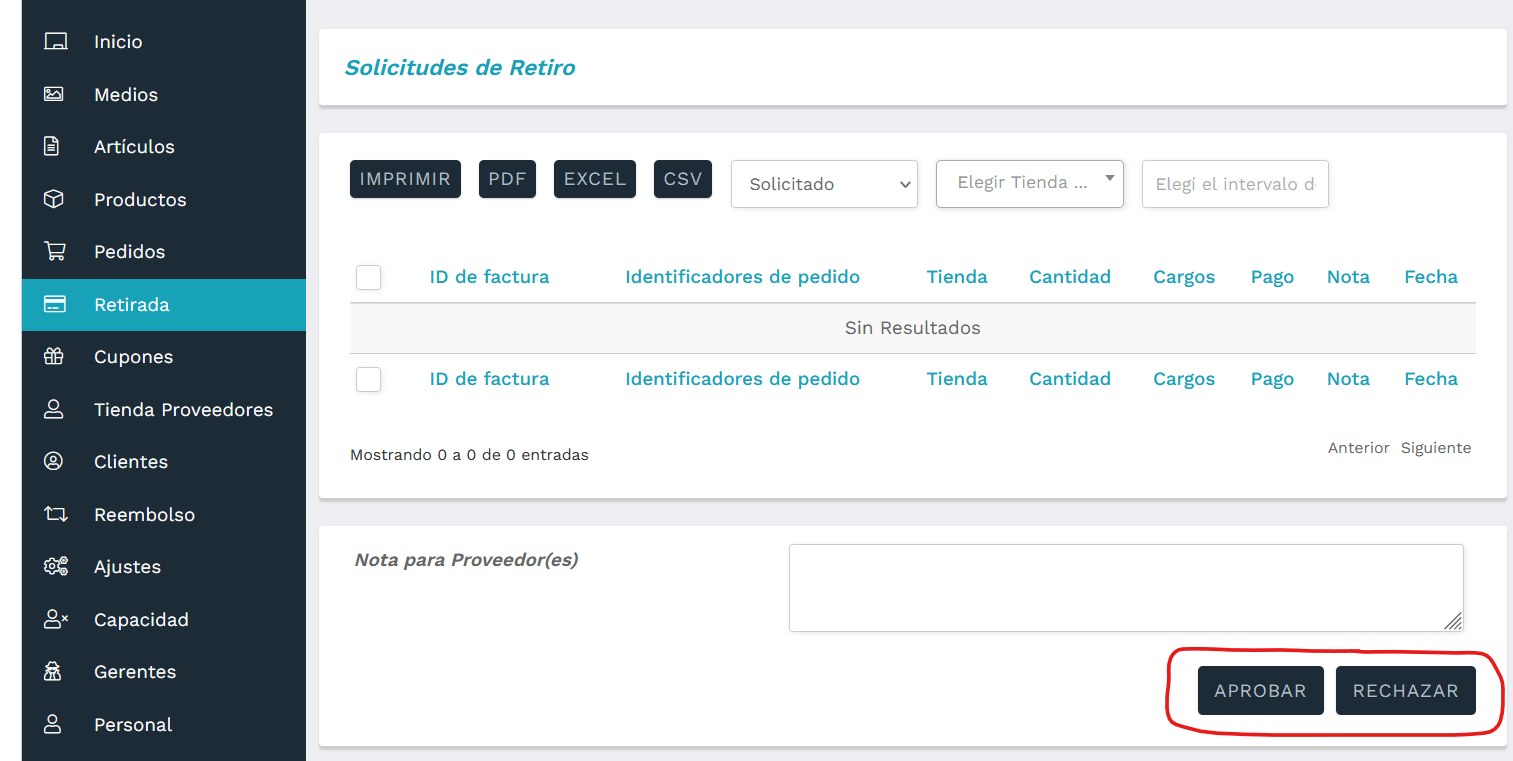The image size is (1513, 761).
Task: Go to Tienda Proveedores in the sidebar
Action: pos(183,409)
